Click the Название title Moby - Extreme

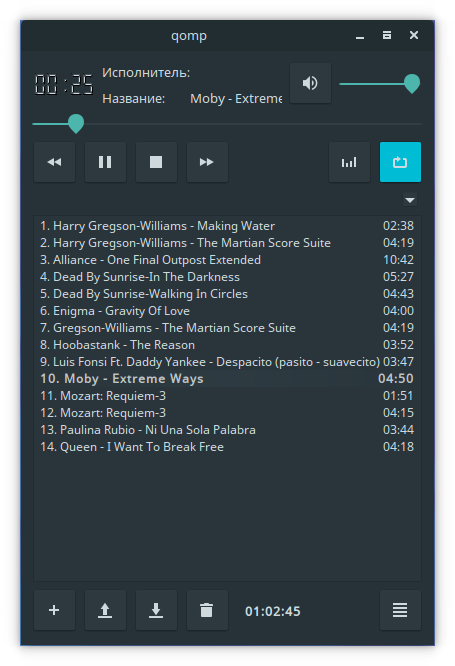[236, 99]
